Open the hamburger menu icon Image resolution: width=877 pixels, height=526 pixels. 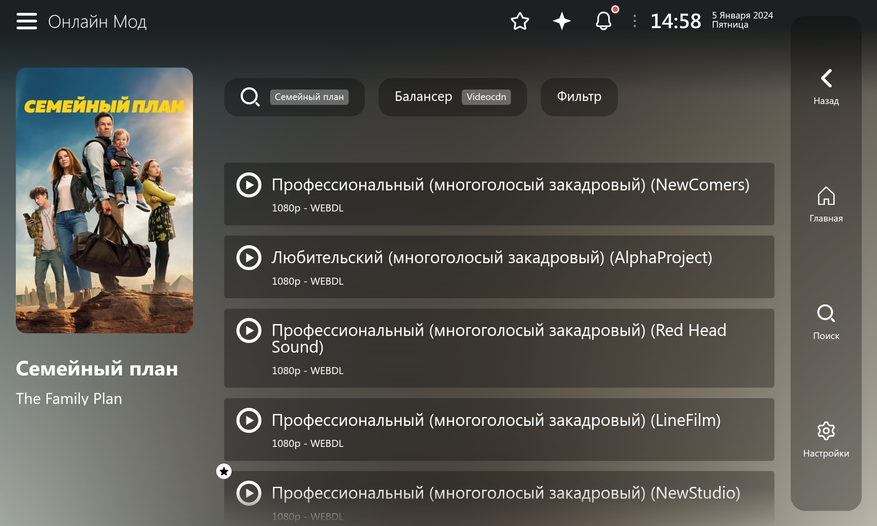[27, 22]
